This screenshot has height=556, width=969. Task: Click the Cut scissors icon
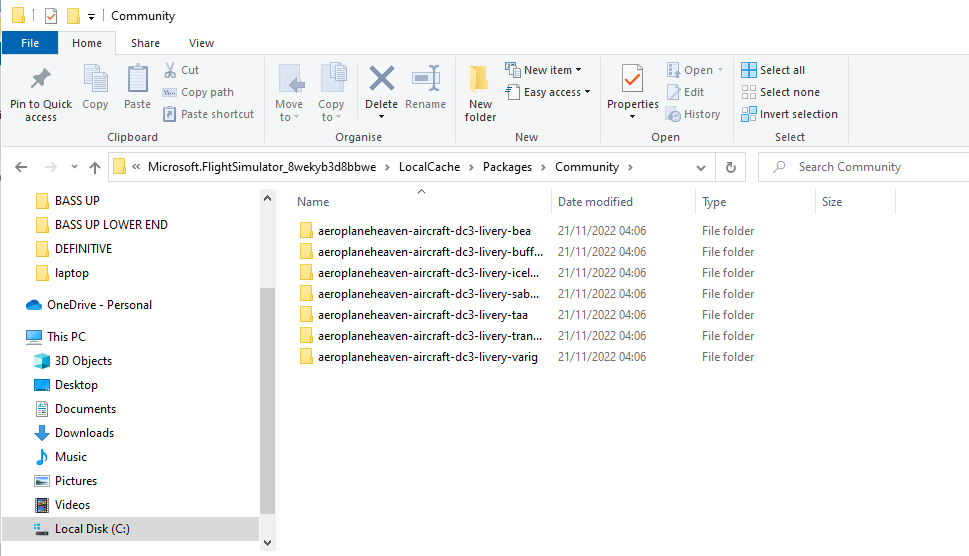pos(170,70)
